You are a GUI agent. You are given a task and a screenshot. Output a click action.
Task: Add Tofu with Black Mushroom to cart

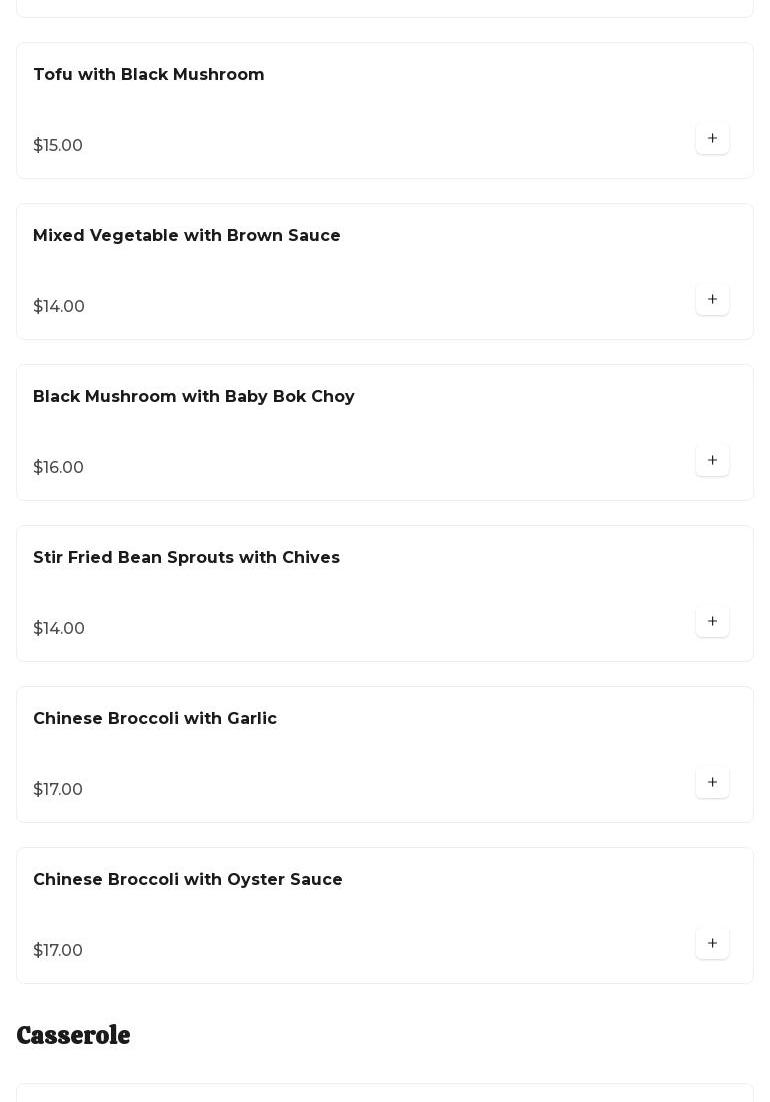click(712, 139)
